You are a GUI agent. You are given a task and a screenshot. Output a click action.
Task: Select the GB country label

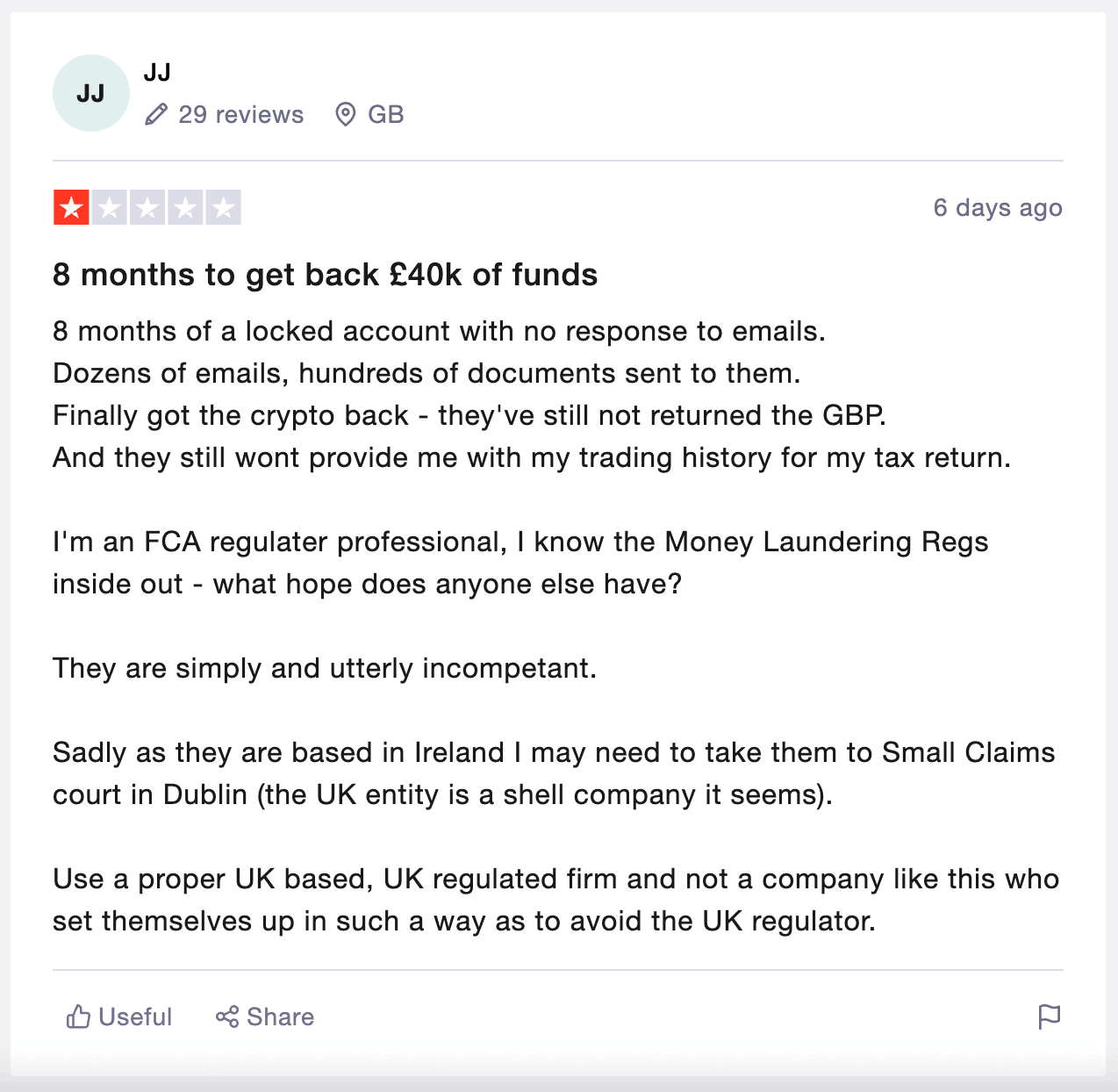385,114
